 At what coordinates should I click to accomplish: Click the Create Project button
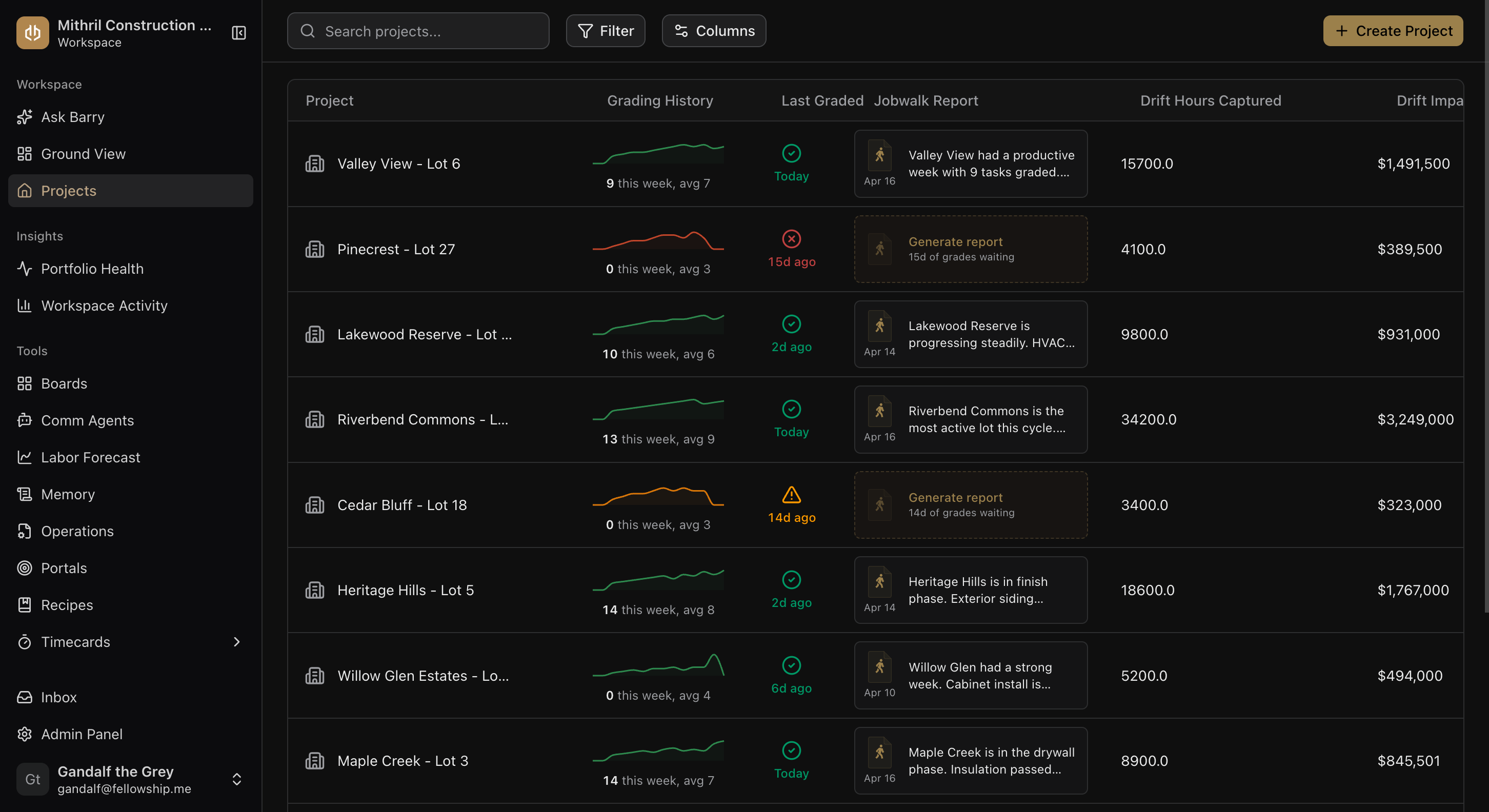1393,31
